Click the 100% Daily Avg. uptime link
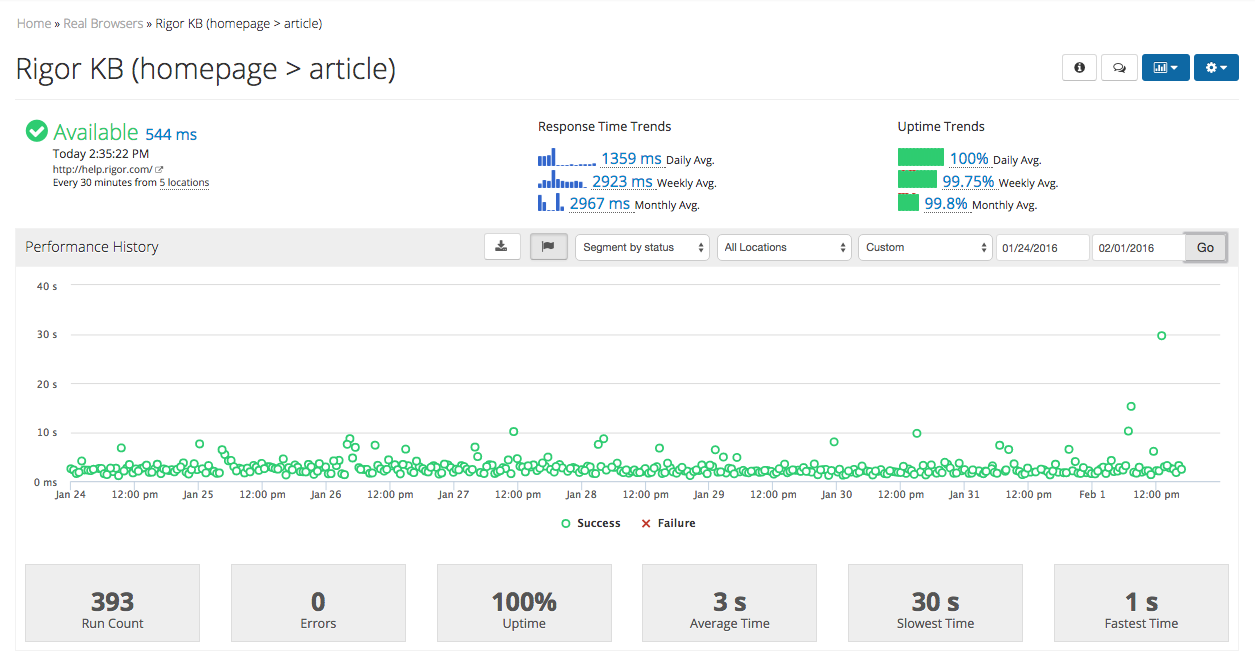 (x=969, y=159)
